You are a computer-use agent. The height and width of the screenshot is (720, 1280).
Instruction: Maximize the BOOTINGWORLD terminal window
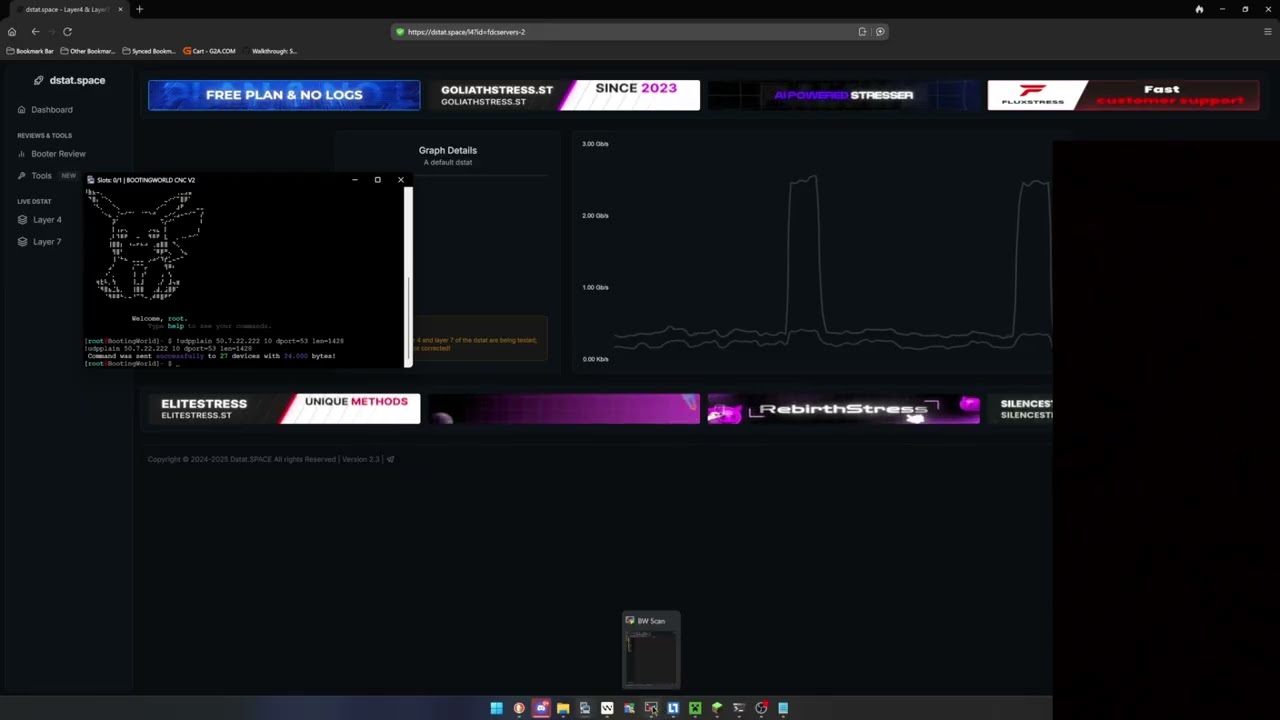(377, 180)
